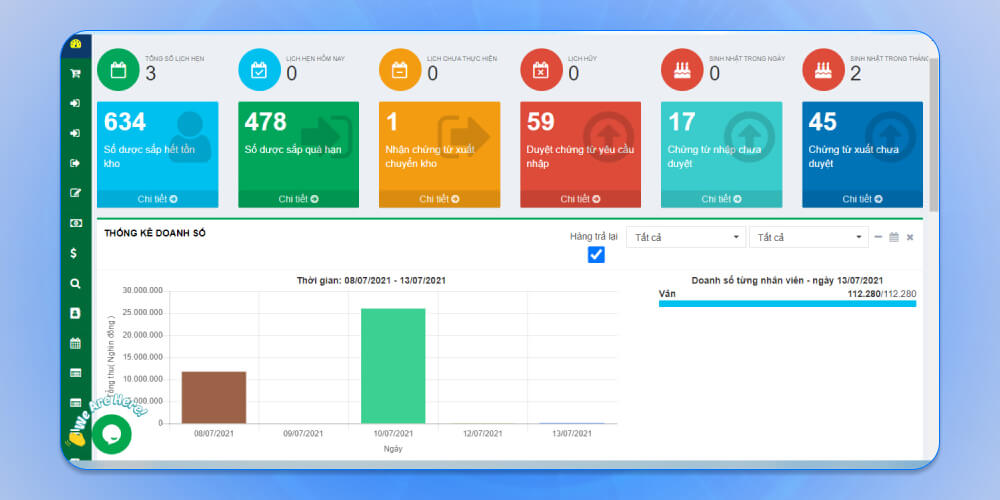Click the edit pencil icon in sidebar
Screen dimensions: 1000x500
click(75, 193)
